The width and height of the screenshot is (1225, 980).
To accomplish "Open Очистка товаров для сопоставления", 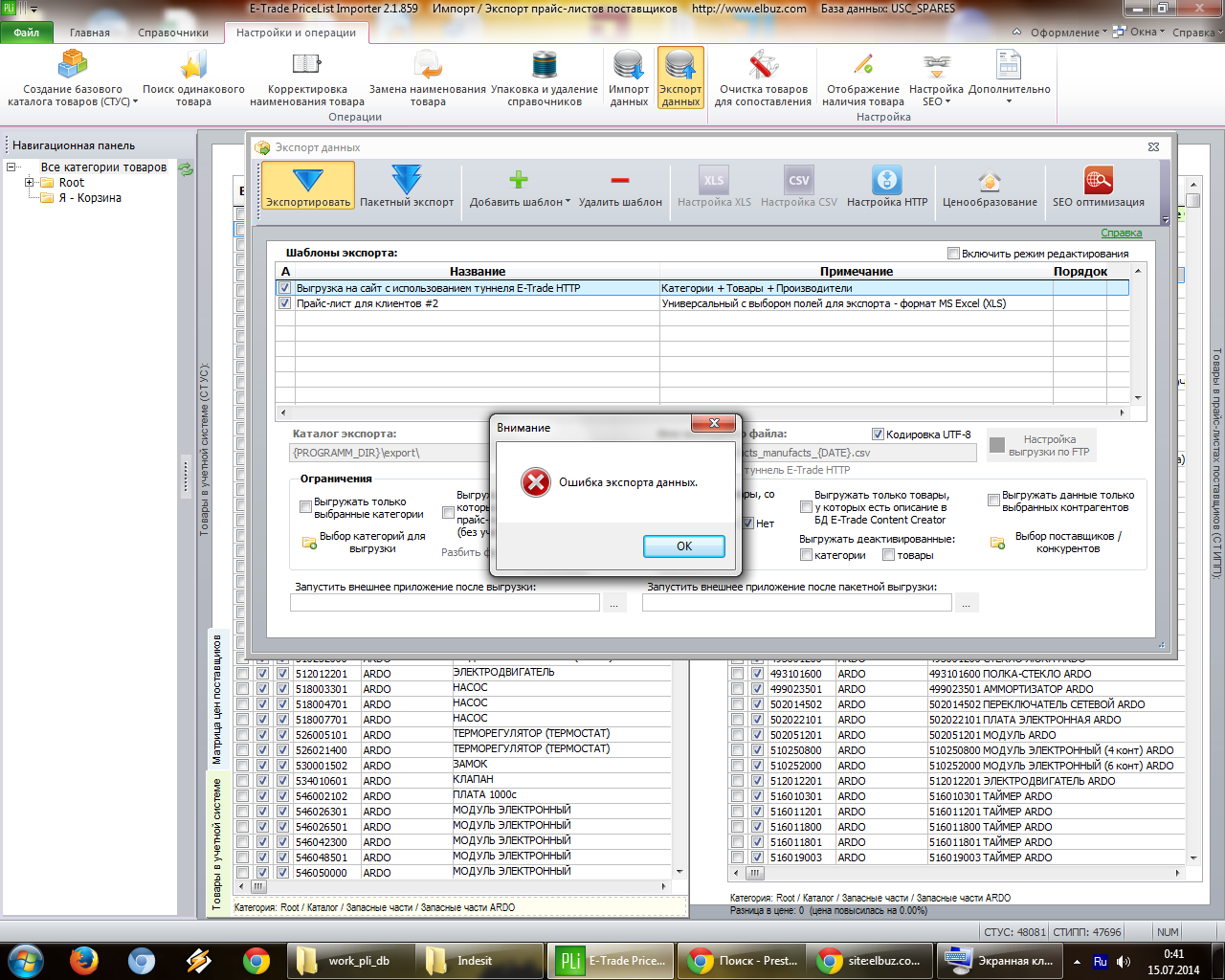I will [763, 78].
